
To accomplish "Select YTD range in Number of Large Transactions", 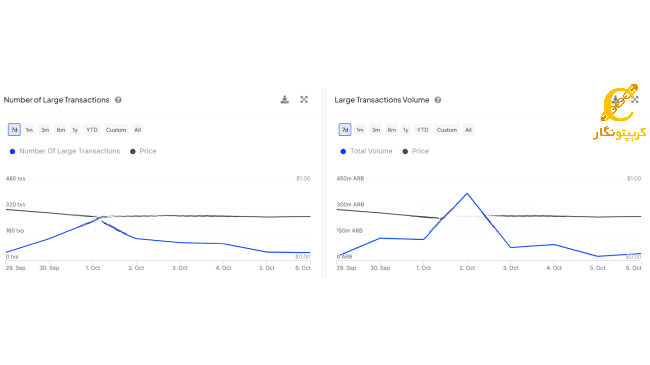I will click(92, 130).
